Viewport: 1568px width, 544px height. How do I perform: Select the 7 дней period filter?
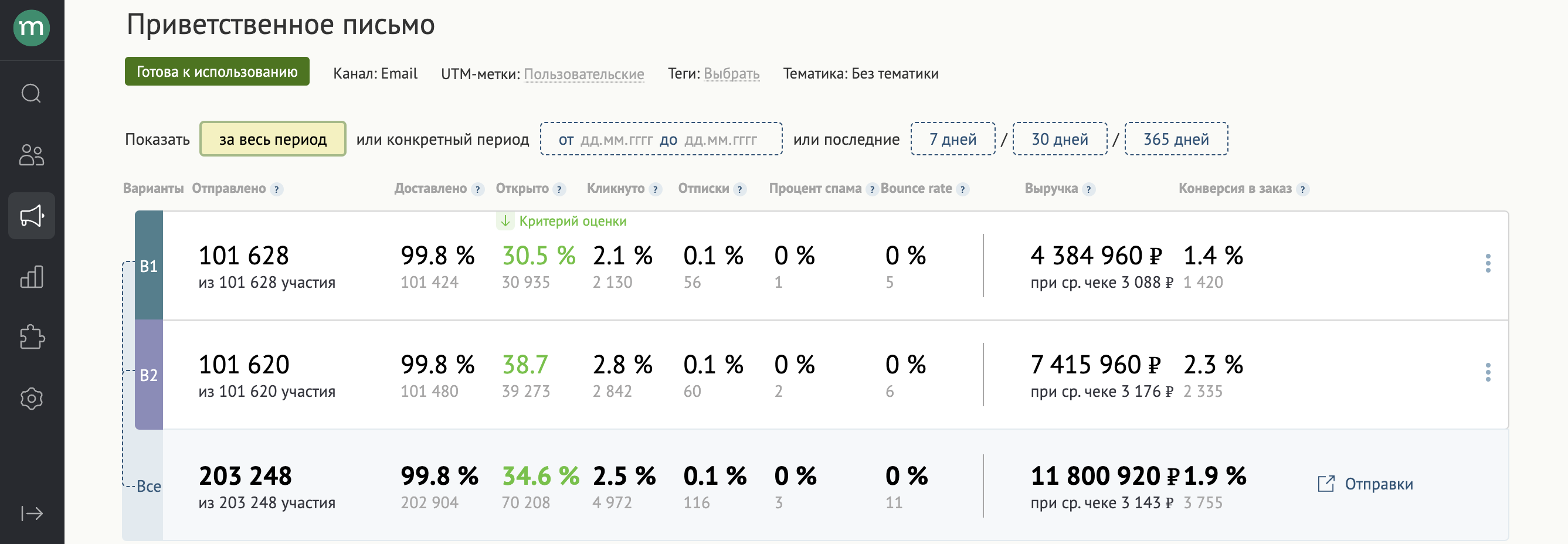pyautogui.click(x=953, y=139)
